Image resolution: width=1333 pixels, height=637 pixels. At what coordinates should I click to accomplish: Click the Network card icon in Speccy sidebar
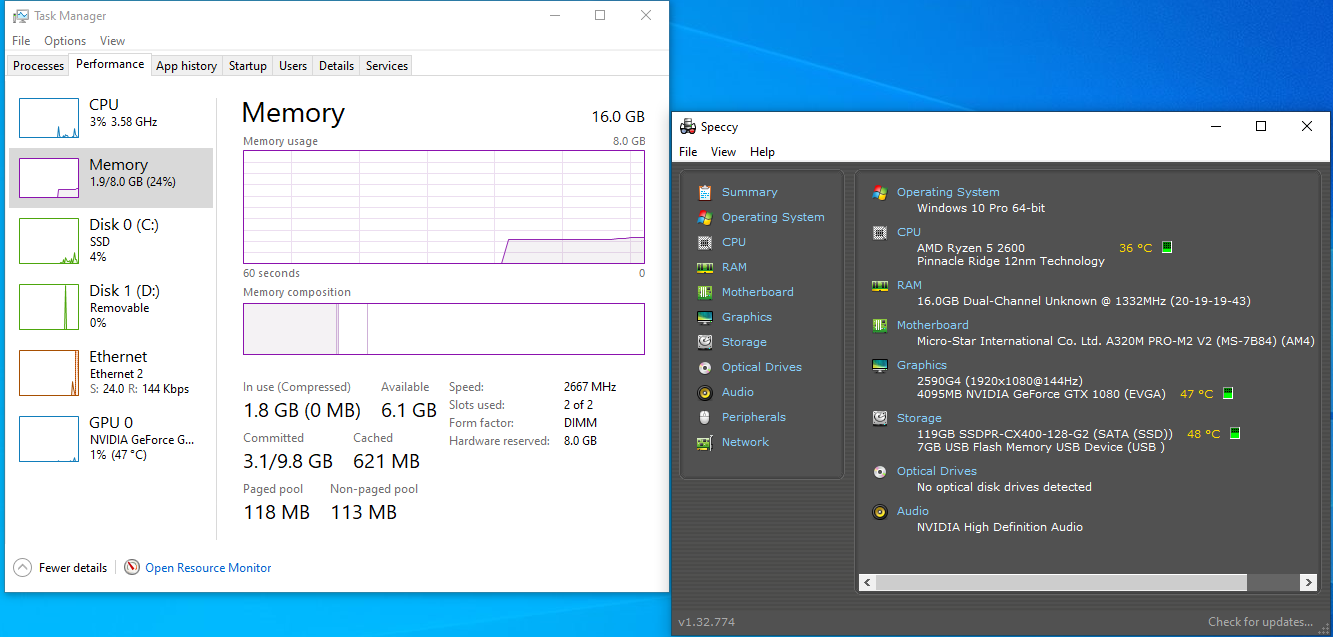pyautogui.click(x=705, y=442)
